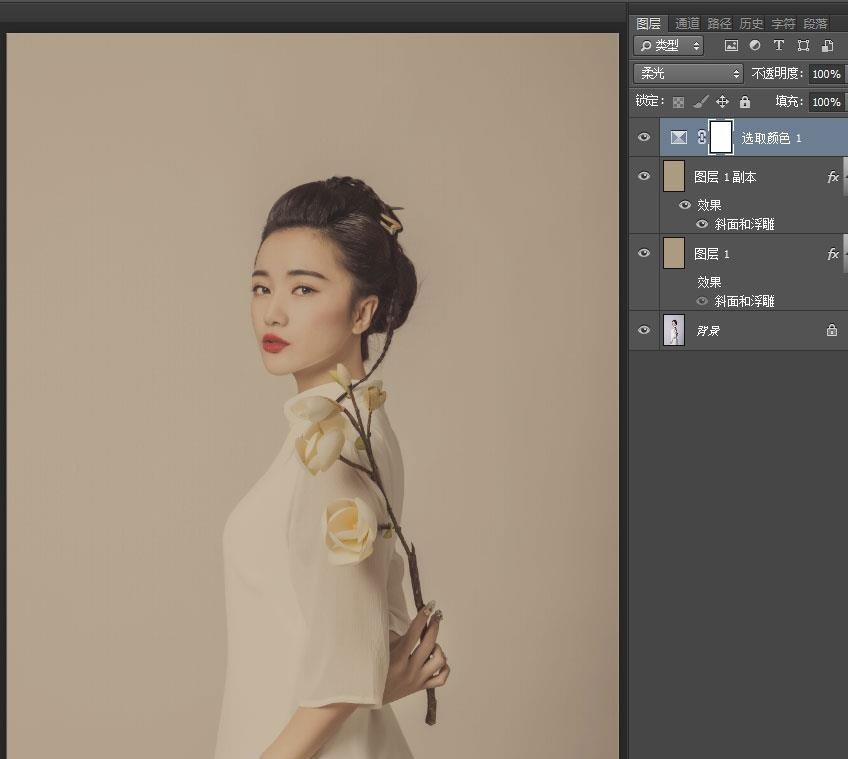Collapse effects via fx on 图层 1
Viewport: 848px width, 759px height.
832,254
